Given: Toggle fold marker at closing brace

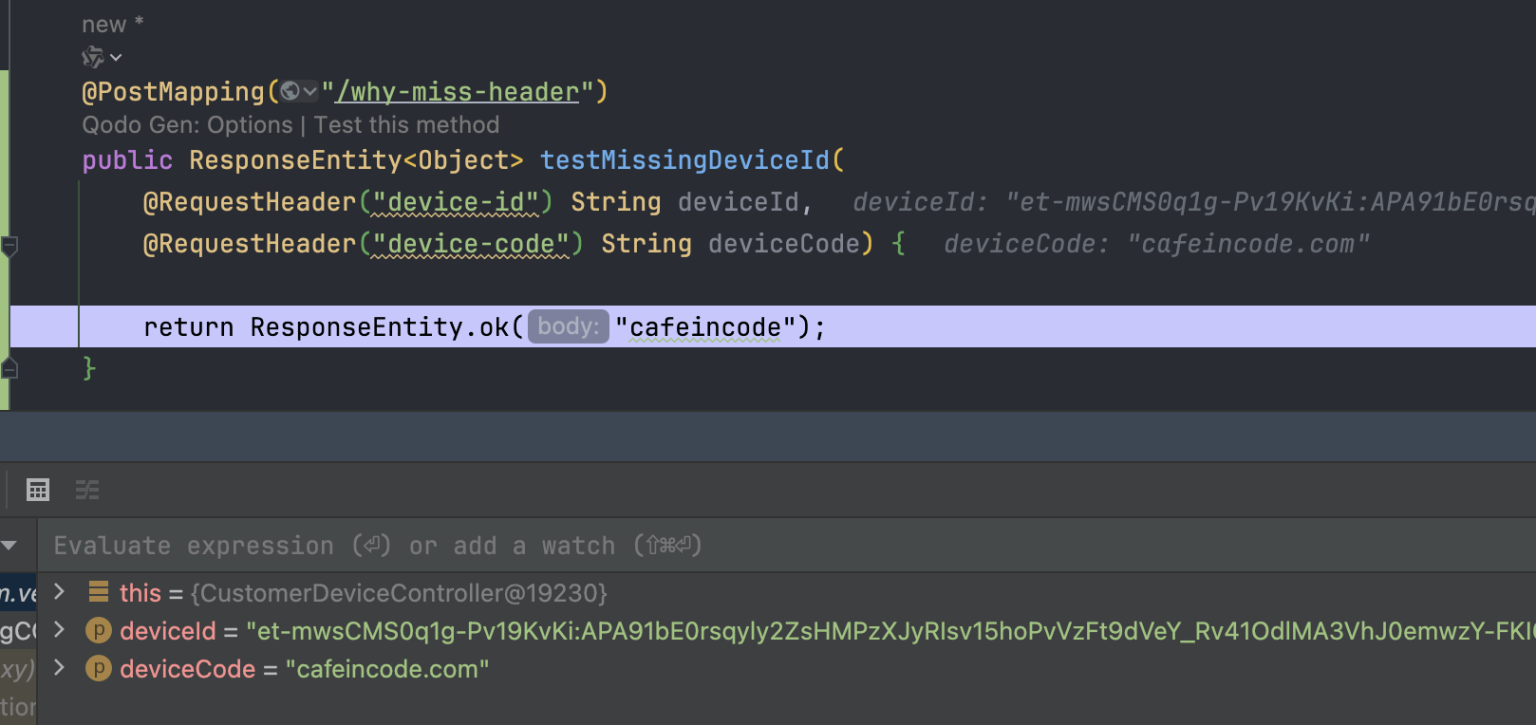Looking at the screenshot, I should [x=9, y=369].
